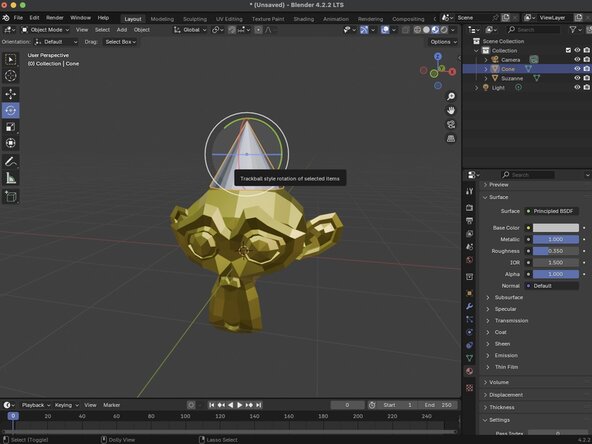Activate the Cursor tool

point(11,76)
